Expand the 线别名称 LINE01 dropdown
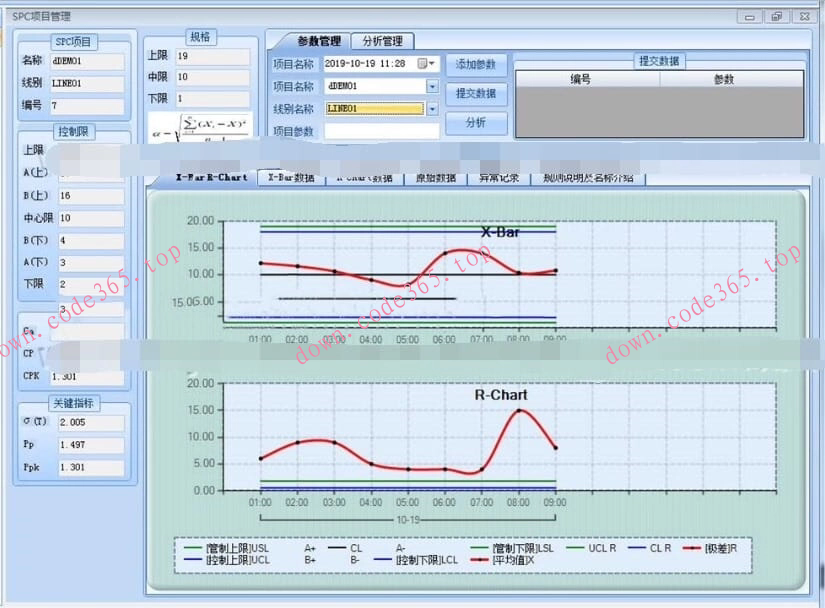This screenshot has height=608, width=825. pyautogui.click(x=432, y=109)
